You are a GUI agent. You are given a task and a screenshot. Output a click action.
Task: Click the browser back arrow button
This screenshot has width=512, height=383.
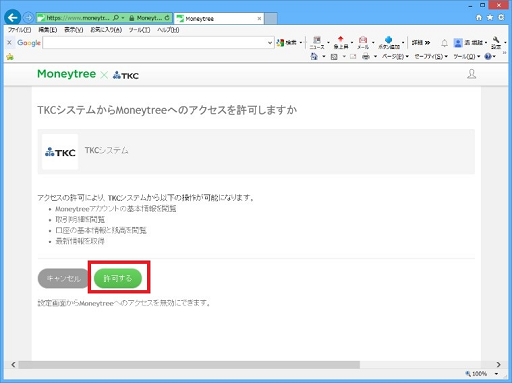pos(13,17)
